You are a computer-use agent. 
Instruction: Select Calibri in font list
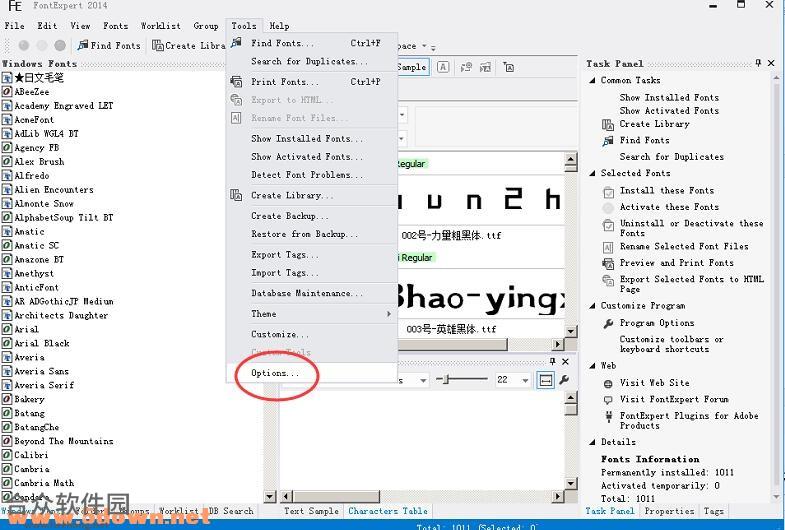(x=31, y=455)
